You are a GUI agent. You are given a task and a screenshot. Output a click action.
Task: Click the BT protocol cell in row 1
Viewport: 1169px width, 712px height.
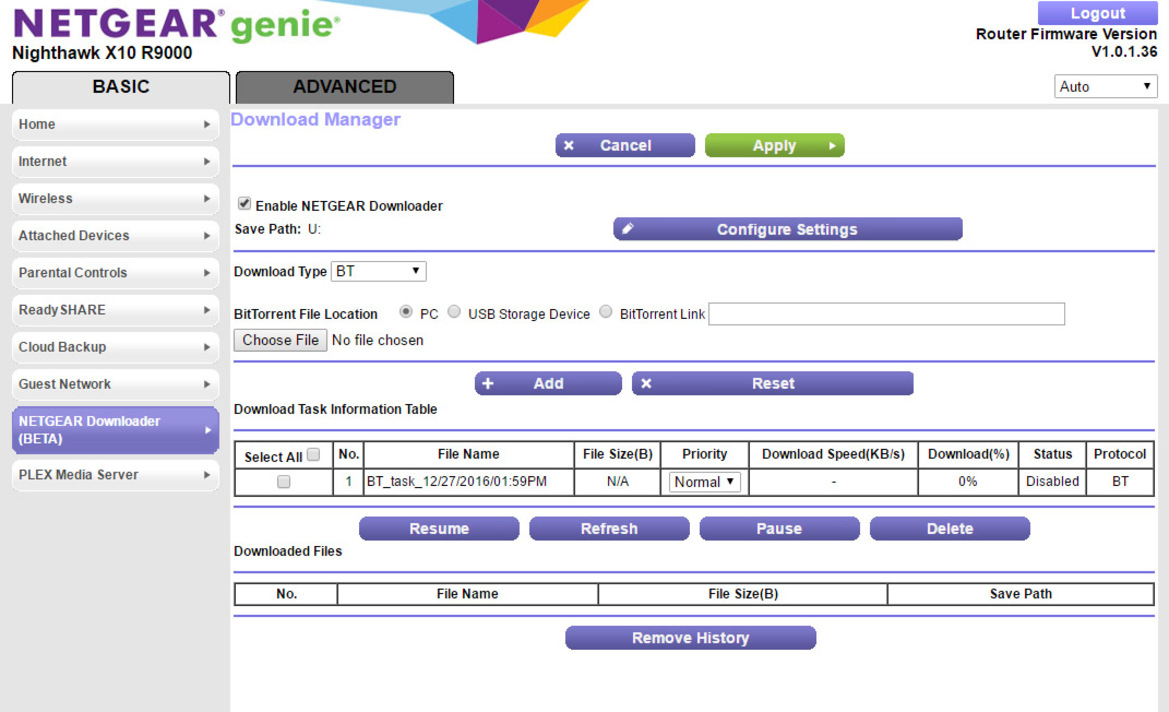tap(1120, 482)
